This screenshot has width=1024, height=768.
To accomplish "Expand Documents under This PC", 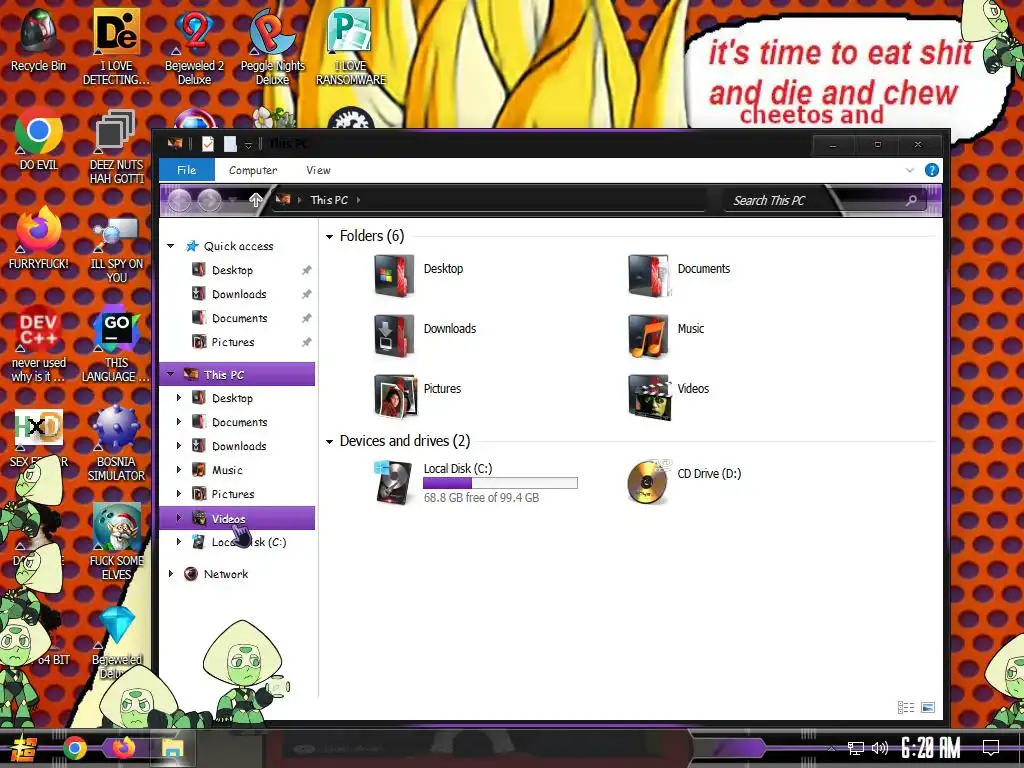I will [x=179, y=422].
